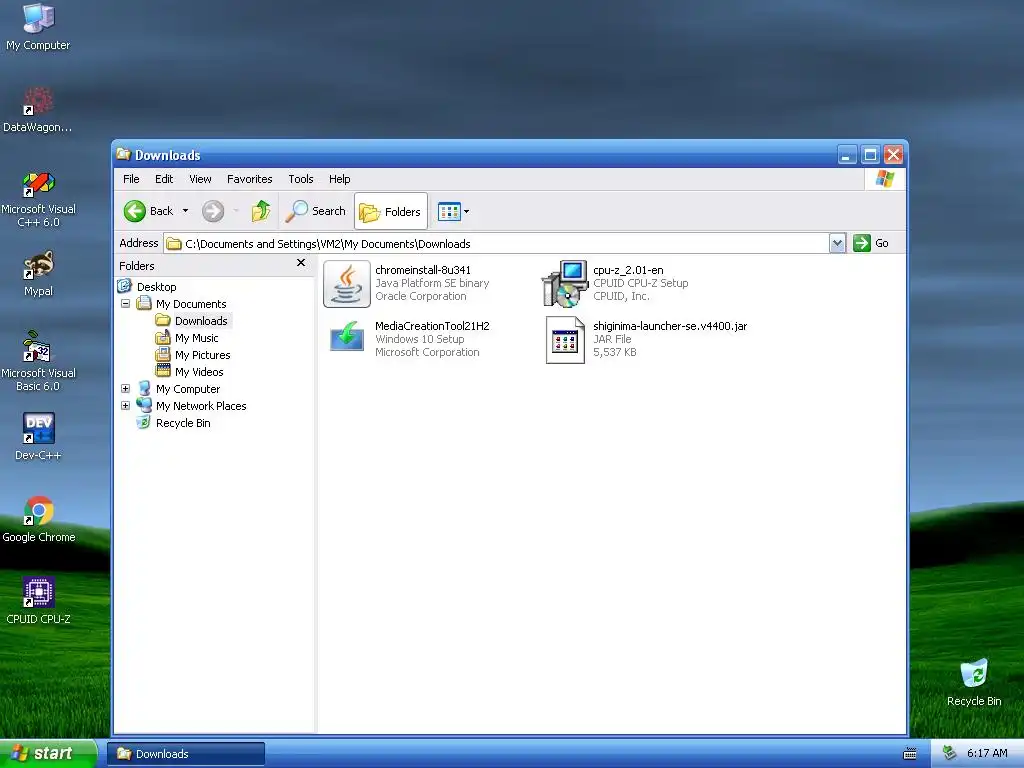Screen dimensions: 1024x768
Task: Expand the My Network Places node
Action: pyautogui.click(x=125, y=406)
